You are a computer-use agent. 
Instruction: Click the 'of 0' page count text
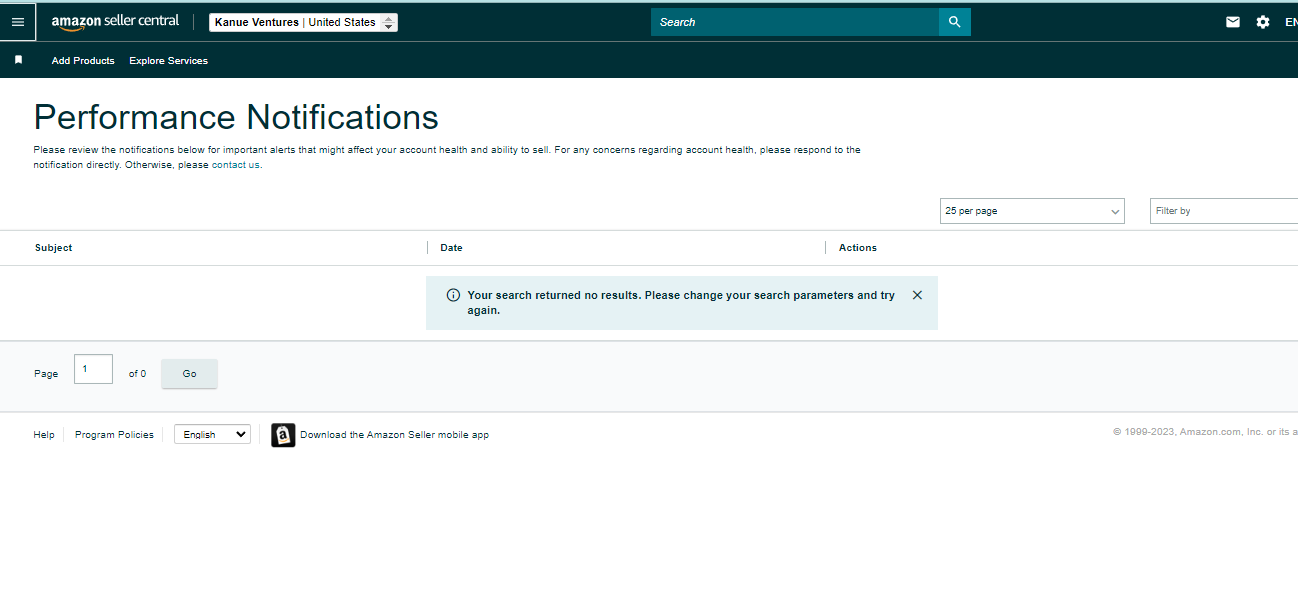(137, 374)
